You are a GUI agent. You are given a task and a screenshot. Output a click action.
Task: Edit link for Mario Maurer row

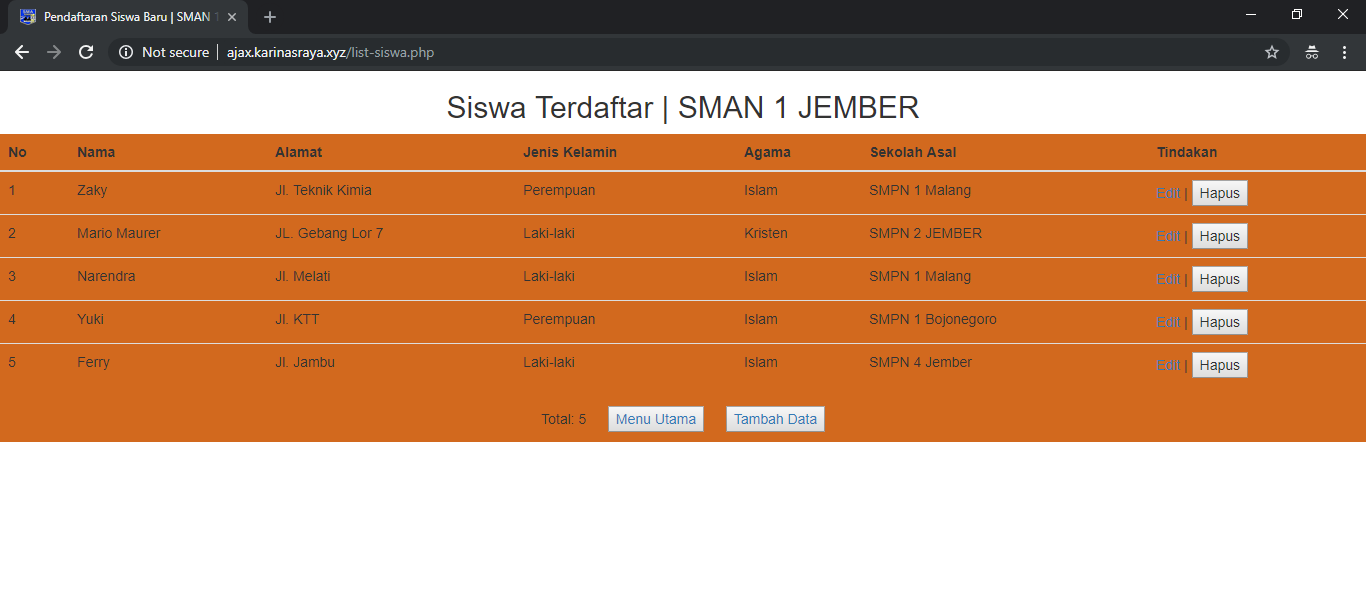1168,236
